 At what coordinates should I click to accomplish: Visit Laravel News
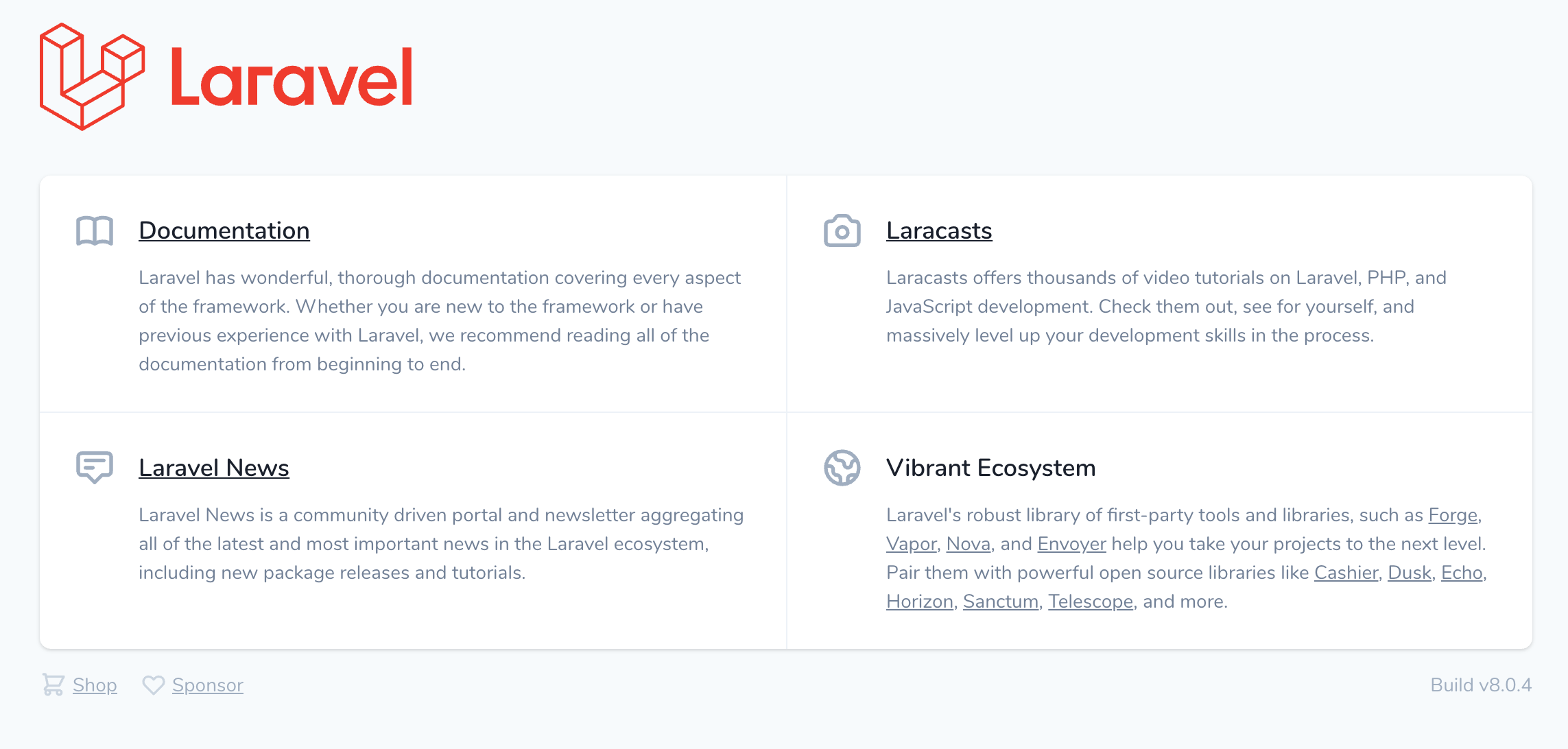pos(214,467)
